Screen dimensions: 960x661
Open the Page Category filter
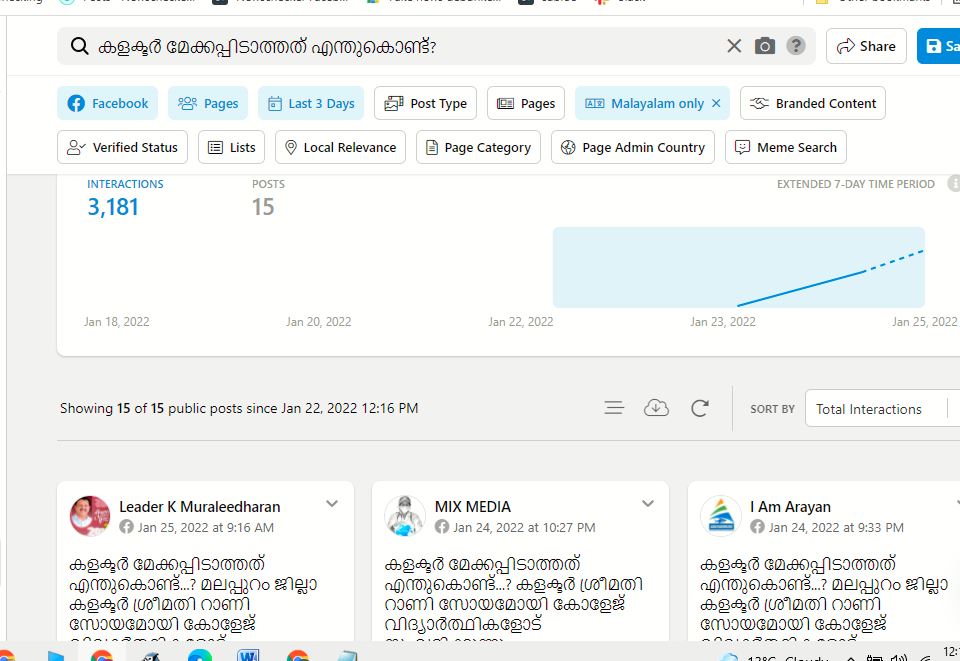[476, 147]
